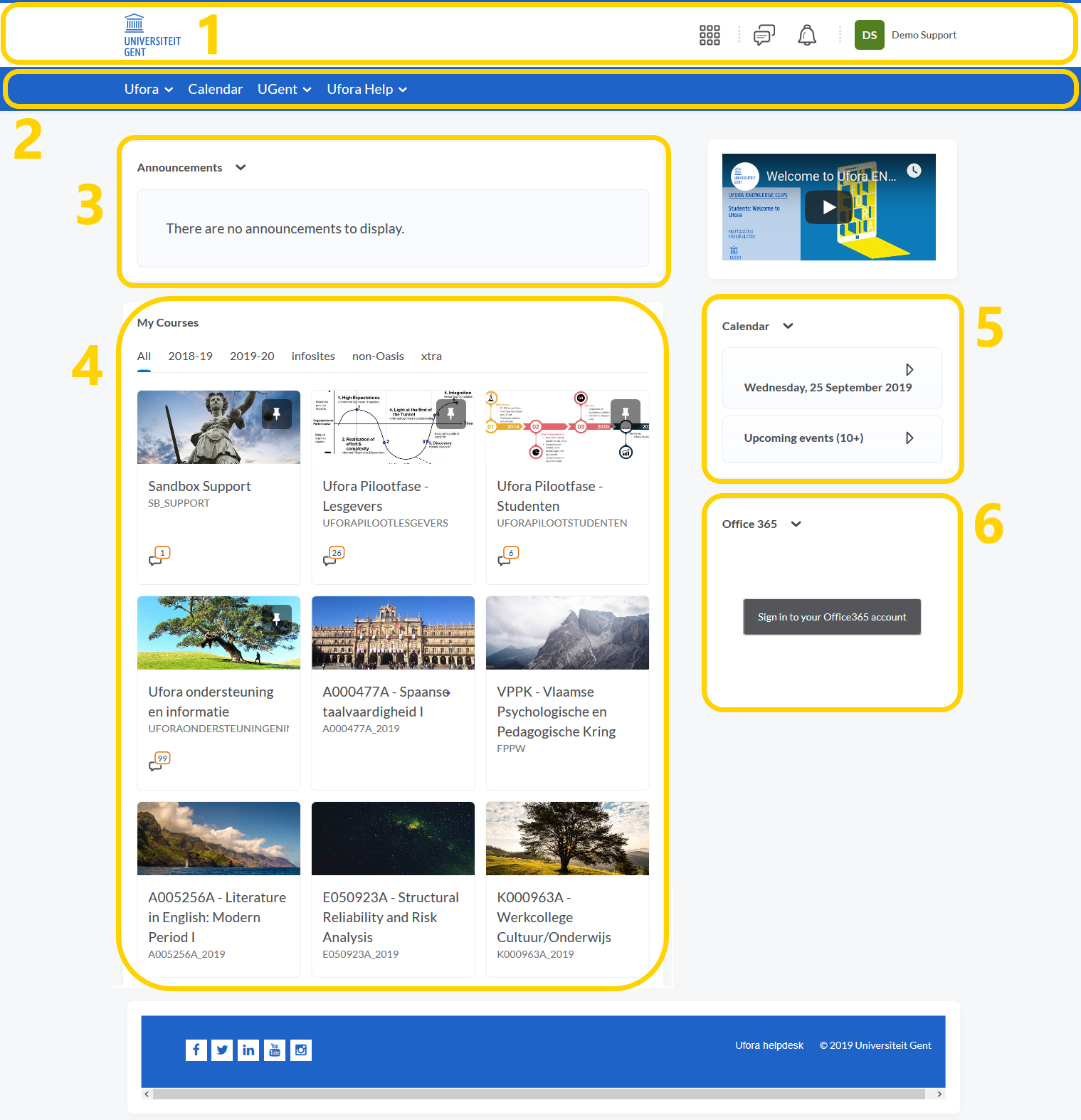This screenshot has height=1120, width=1081.
Task: Open the Ufora helpdesk footer link
Action: click(x=769, y=1045)
